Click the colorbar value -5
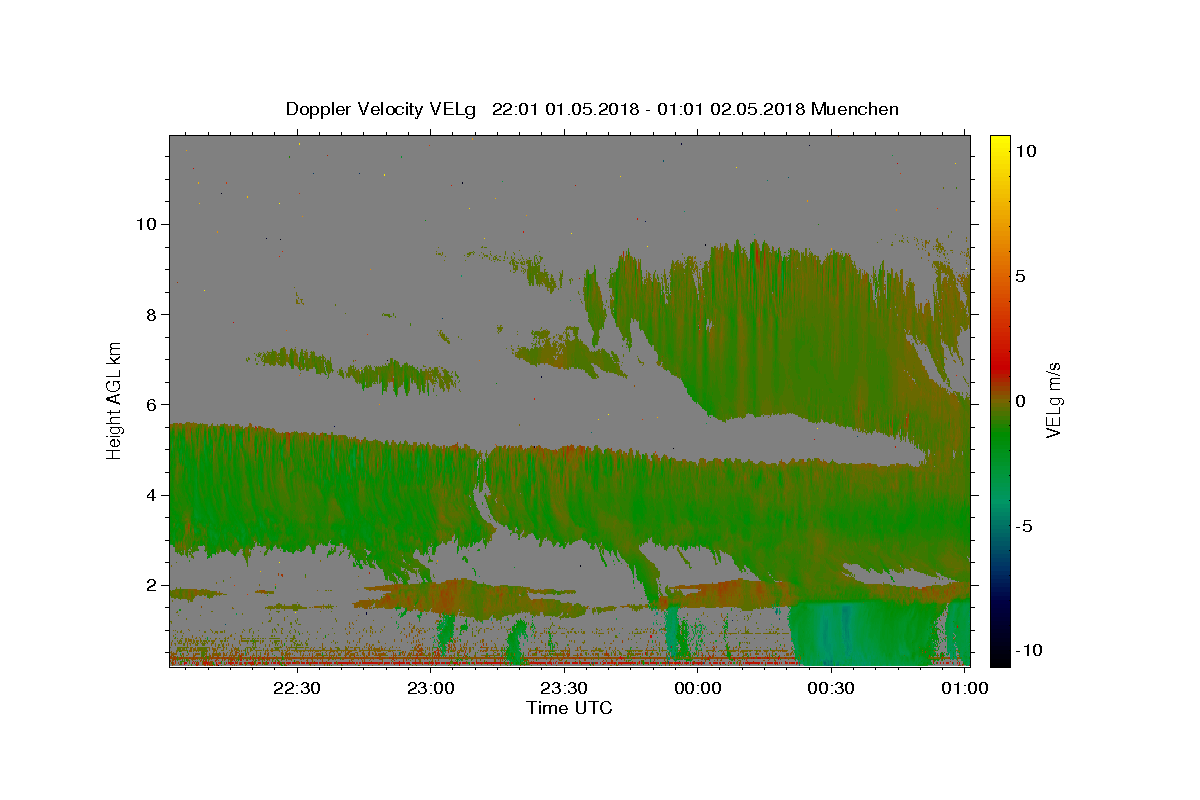This screenshot has height=800, width=1200. (x=1024, y=526)
